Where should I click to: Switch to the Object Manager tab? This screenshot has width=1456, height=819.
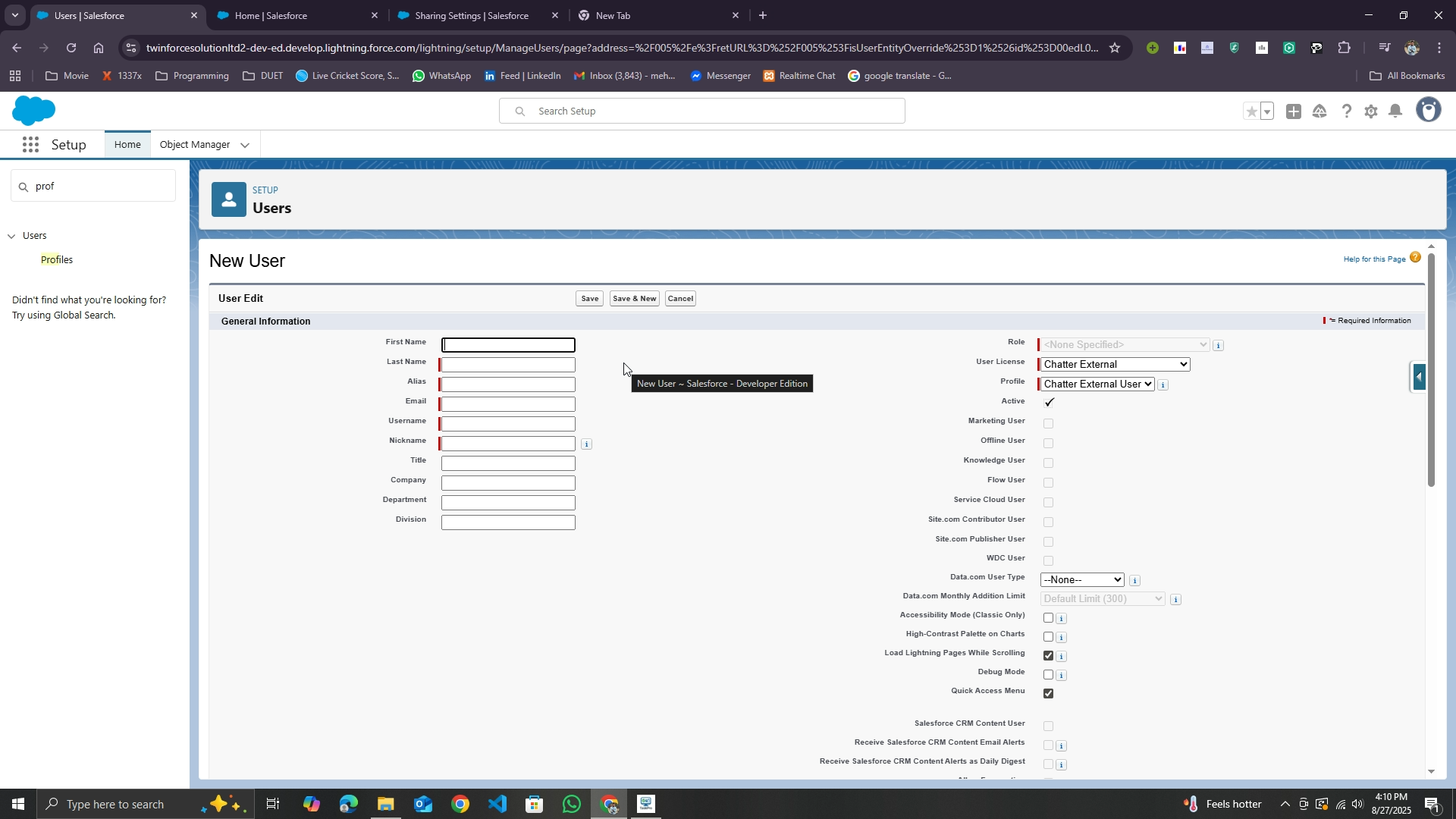tap(195, 145)
